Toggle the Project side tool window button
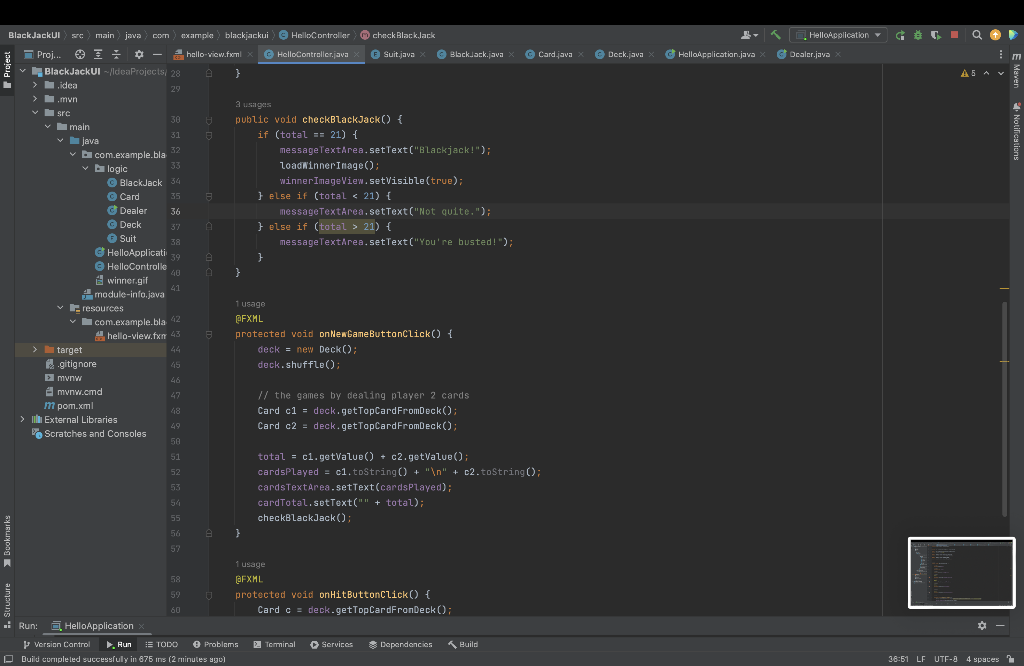This screenshot has height=666, width=1024. click(x=7, y=69)
